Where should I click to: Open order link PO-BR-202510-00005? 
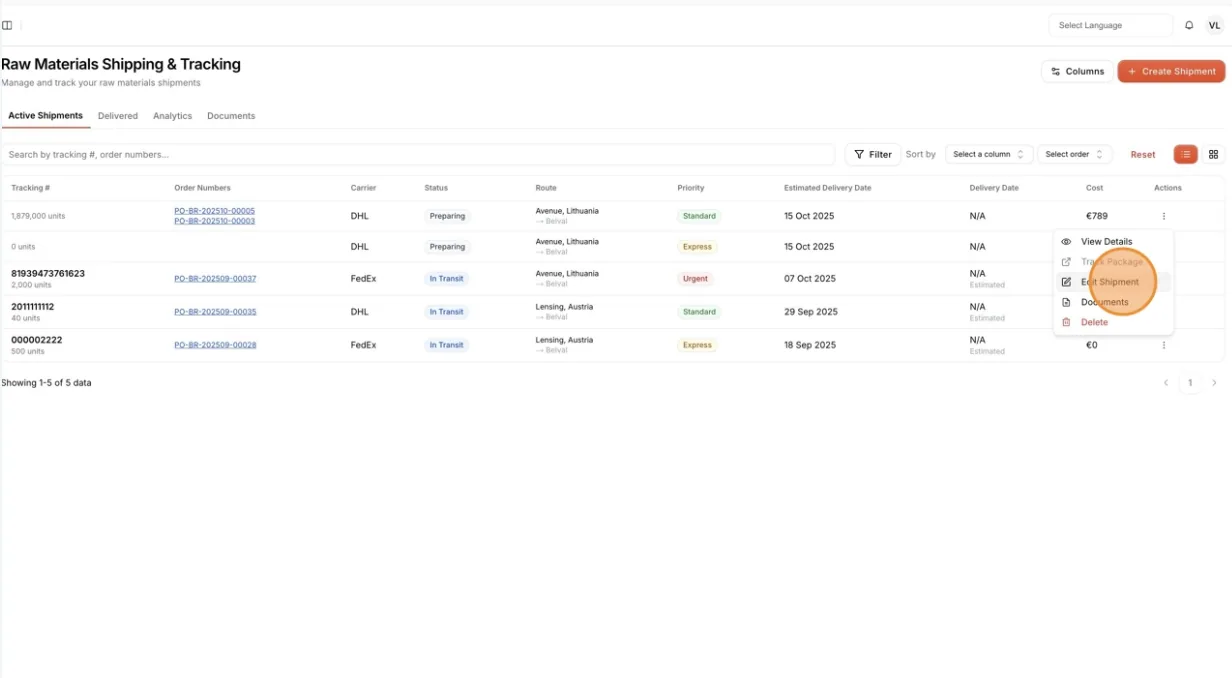click(214, 211)
